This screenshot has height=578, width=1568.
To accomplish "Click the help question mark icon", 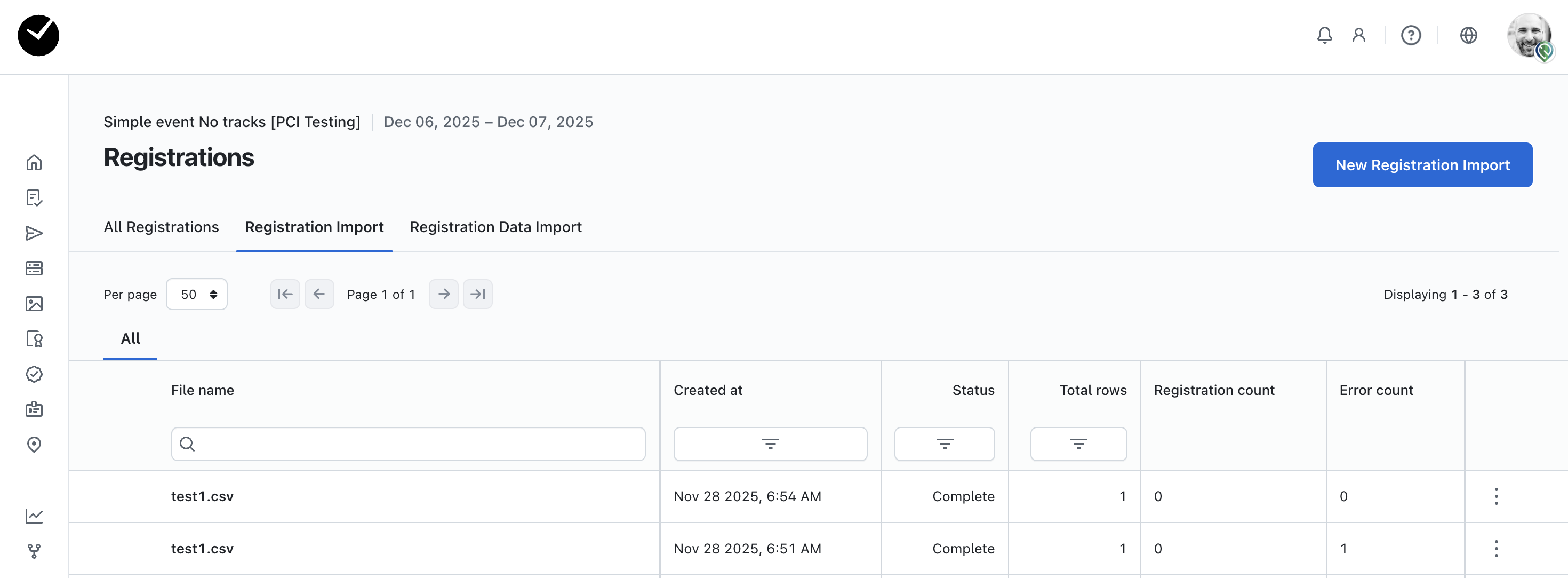I will click(1410, 35).
